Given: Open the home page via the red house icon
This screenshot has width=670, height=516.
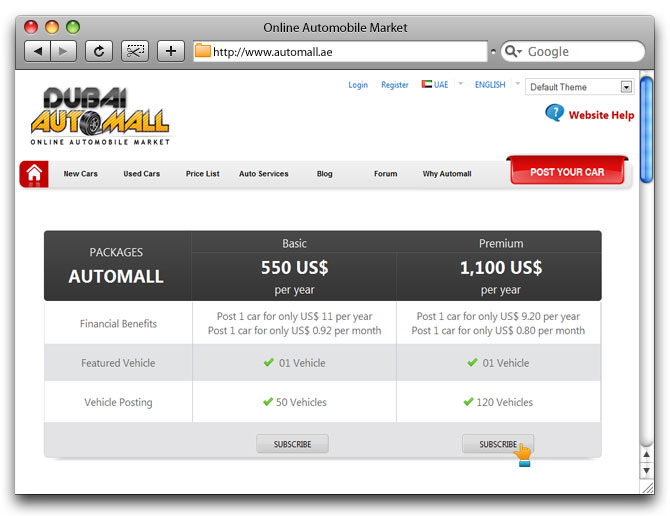Looking at the screenshot, I should pos(34,174).
